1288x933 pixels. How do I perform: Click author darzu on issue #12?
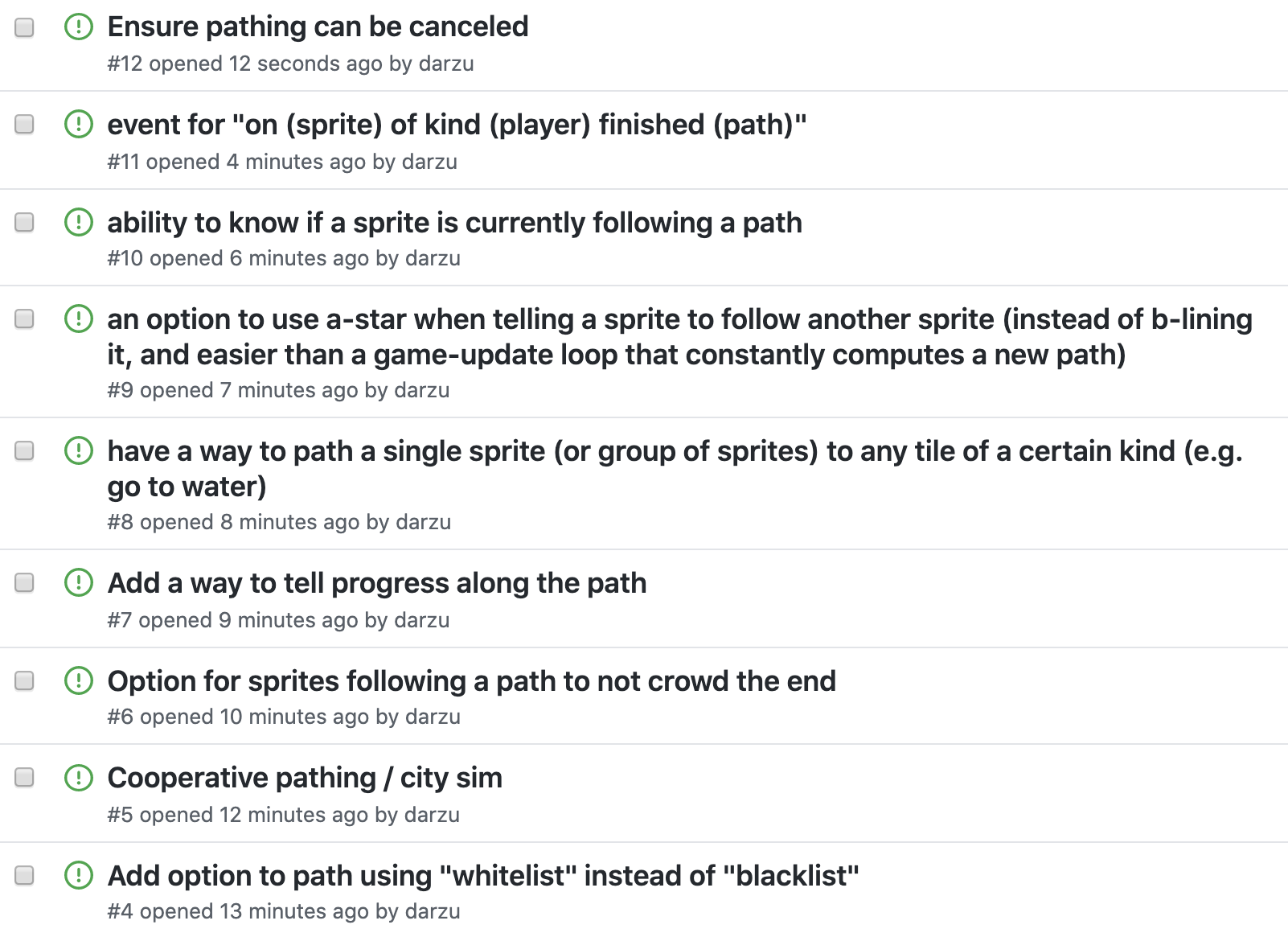(x=446, y=64)
